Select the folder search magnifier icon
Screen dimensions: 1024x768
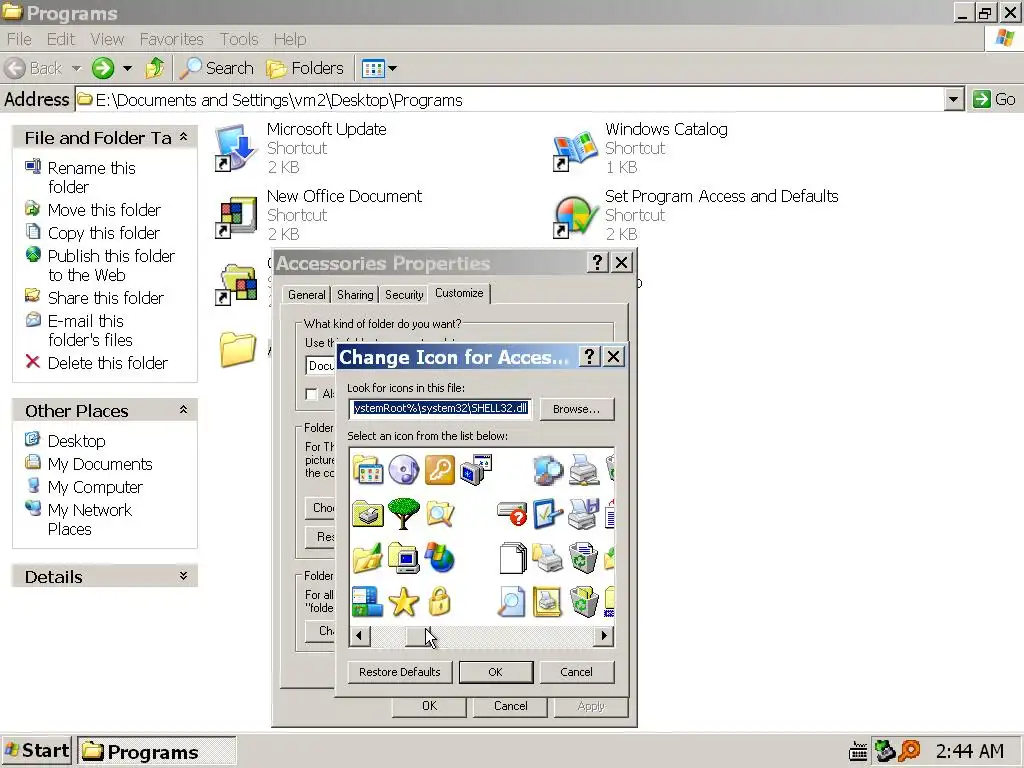[440, 514]
